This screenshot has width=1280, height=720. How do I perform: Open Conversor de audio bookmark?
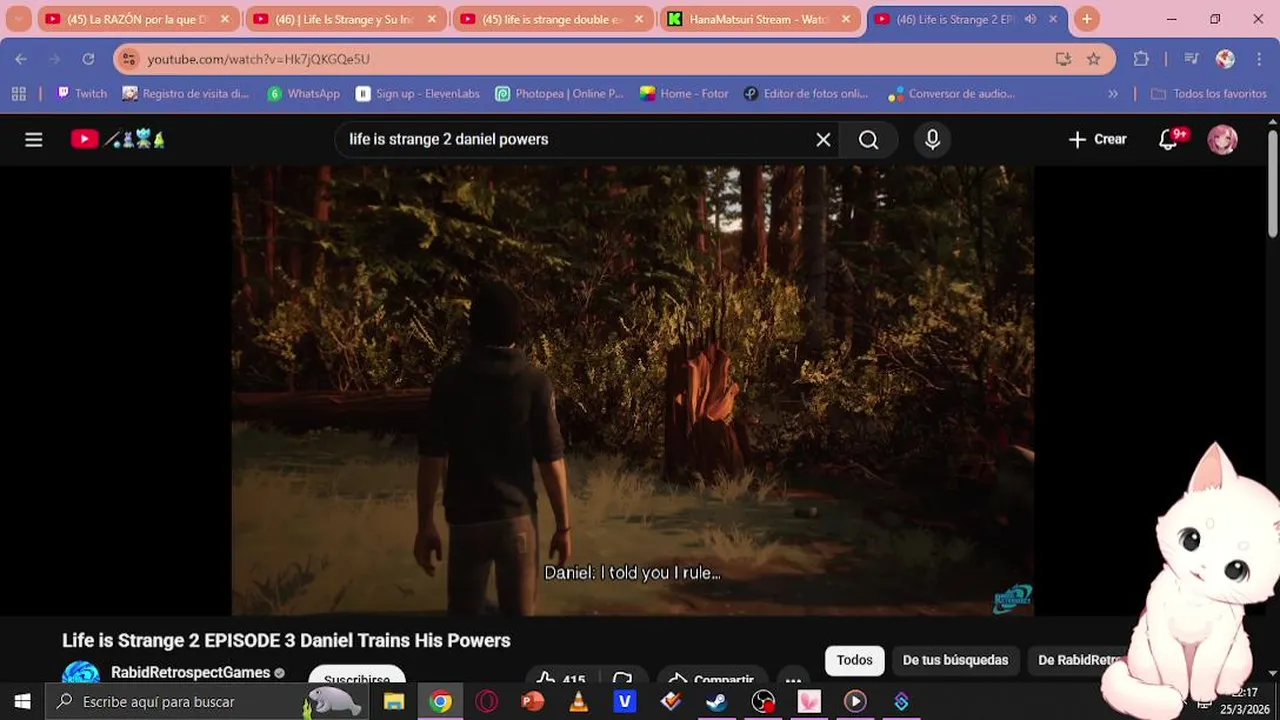coord(952,93)
